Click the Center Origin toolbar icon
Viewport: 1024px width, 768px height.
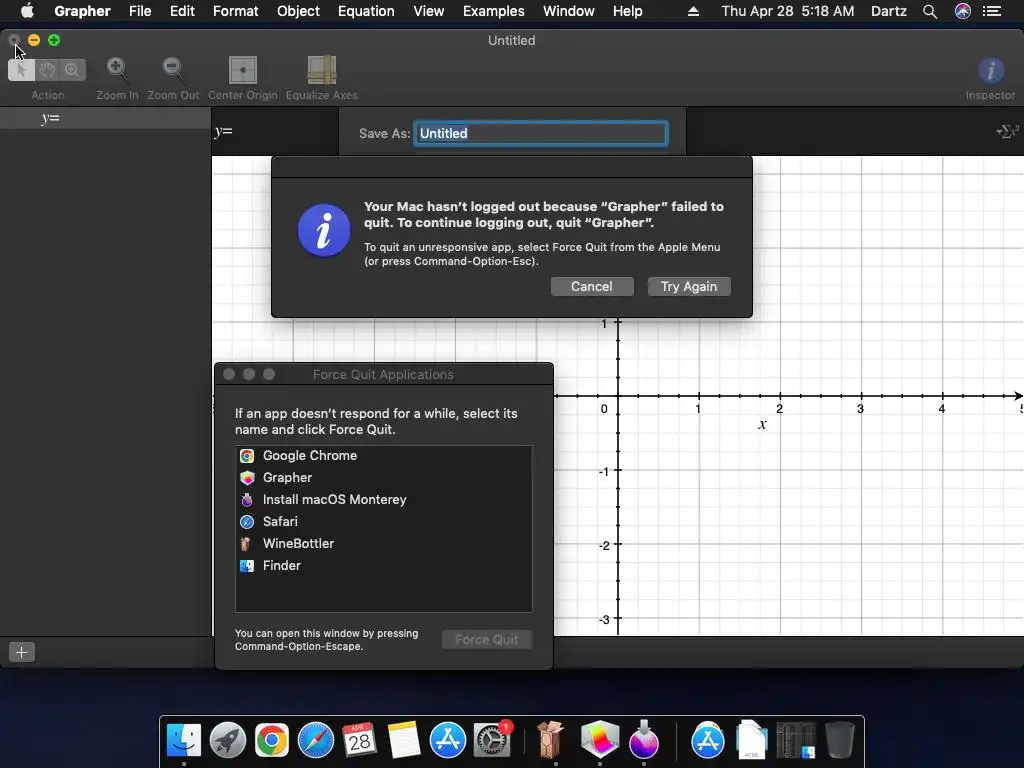242,70
